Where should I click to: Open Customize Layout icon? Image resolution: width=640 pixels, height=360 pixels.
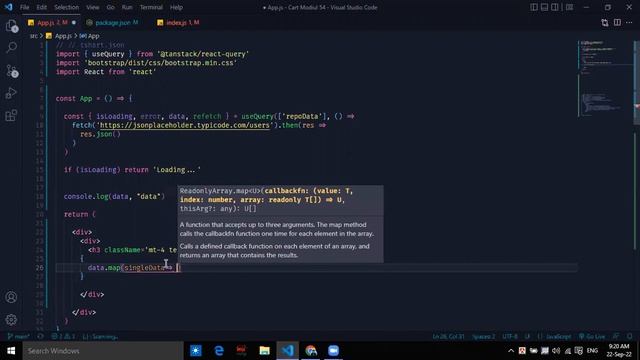[x=569, y=7]
